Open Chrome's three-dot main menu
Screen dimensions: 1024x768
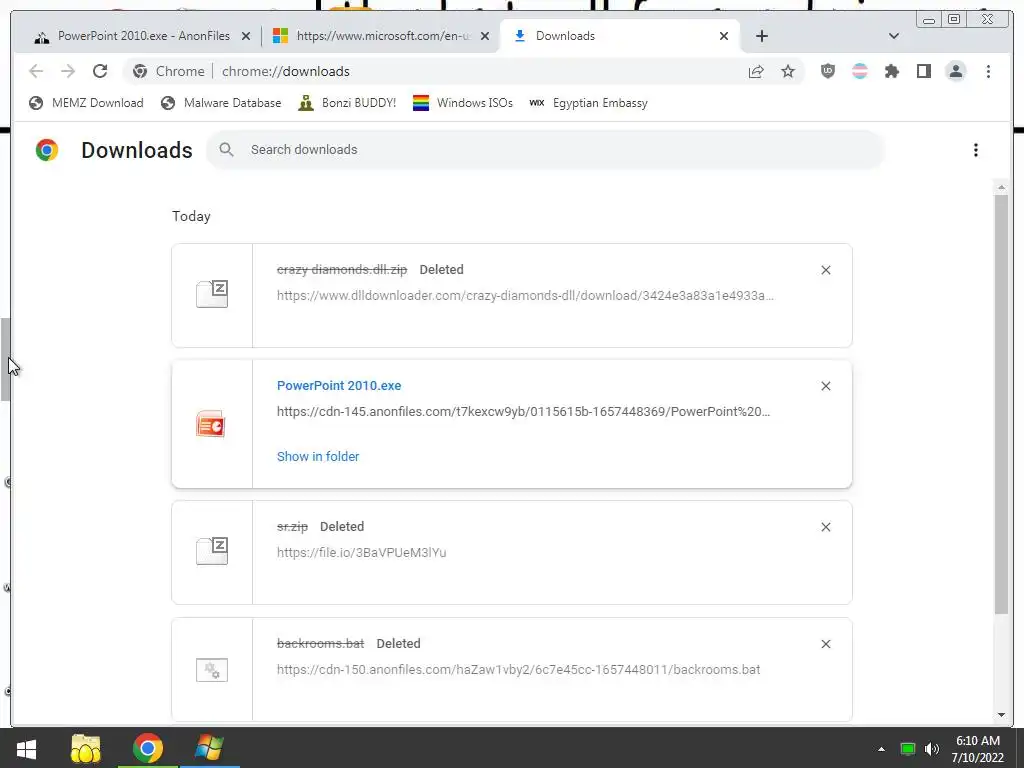[x=988, y=71]
